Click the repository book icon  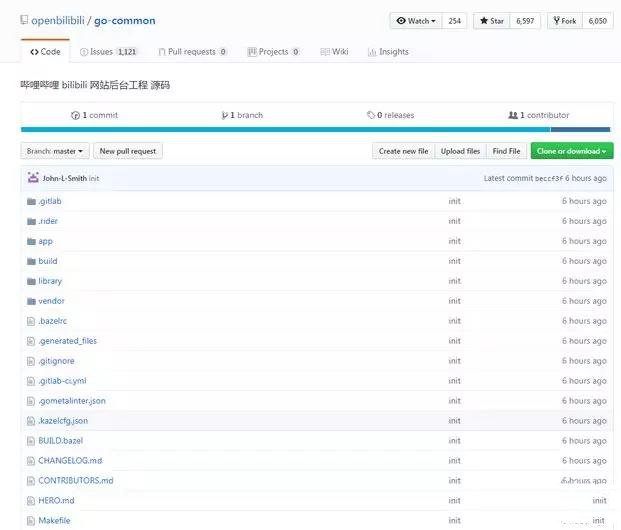[24, 20]
